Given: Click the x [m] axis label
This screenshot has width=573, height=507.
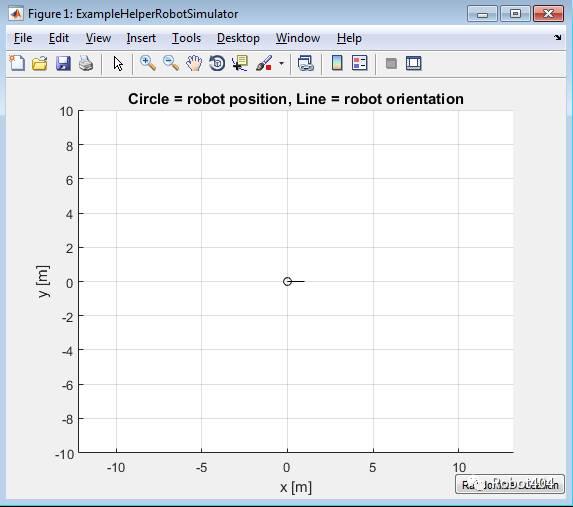Looking at the screenshot, I should (x=296, y=487).
